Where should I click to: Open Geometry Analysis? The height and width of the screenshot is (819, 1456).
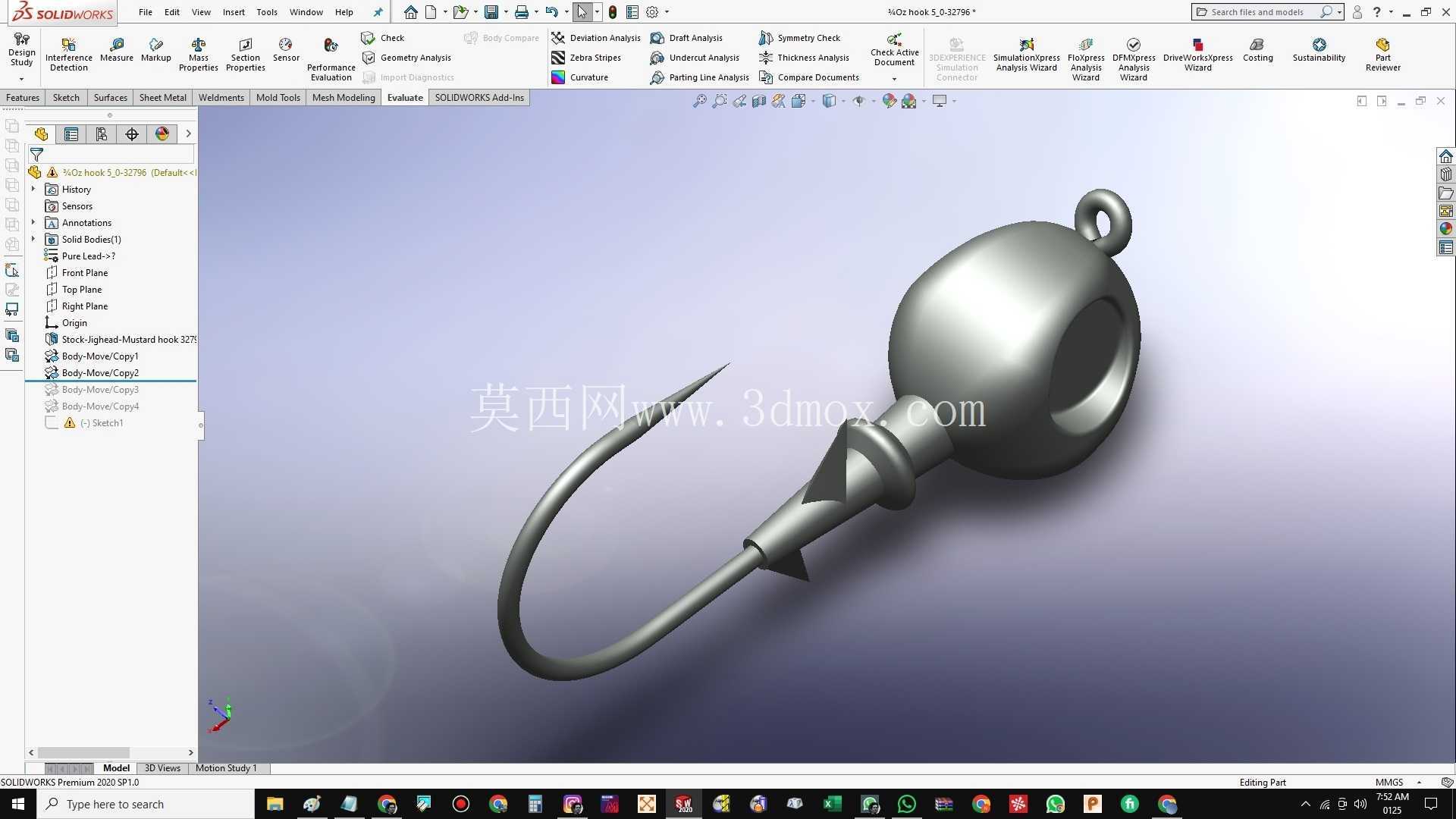(x=406, y=58)
